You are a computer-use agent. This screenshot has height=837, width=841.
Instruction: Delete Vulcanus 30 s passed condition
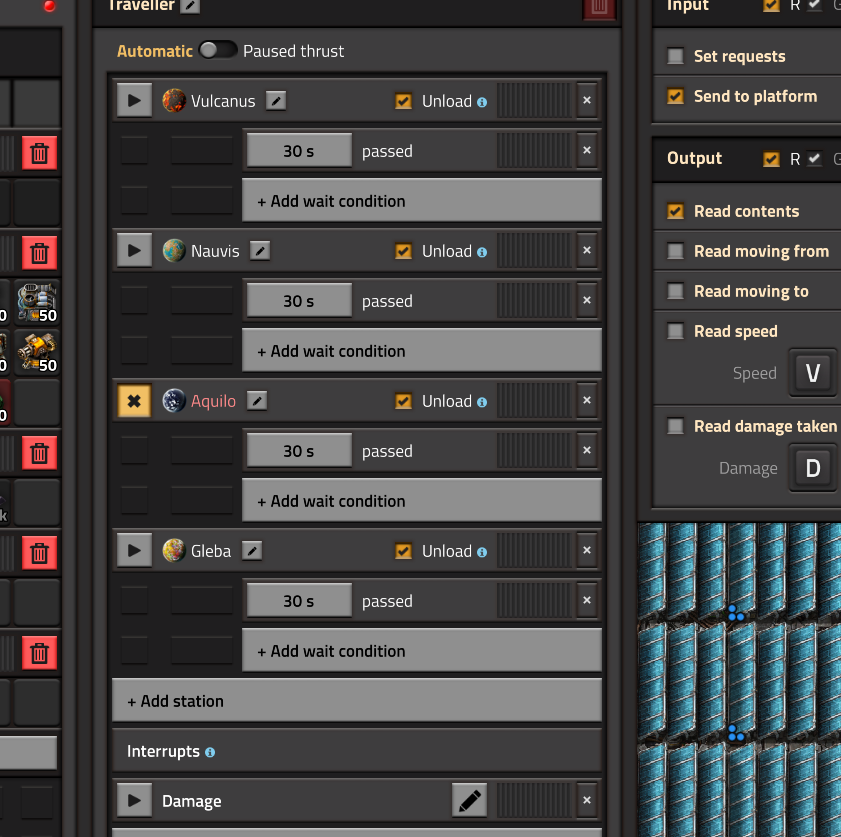click(x=587, y=150)
